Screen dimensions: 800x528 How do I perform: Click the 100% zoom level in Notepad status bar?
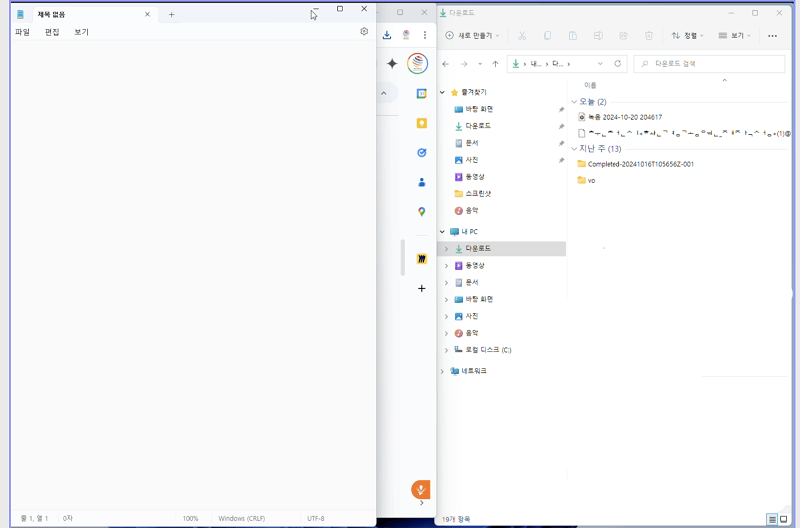pyautogui.click(x=190, y=518)
